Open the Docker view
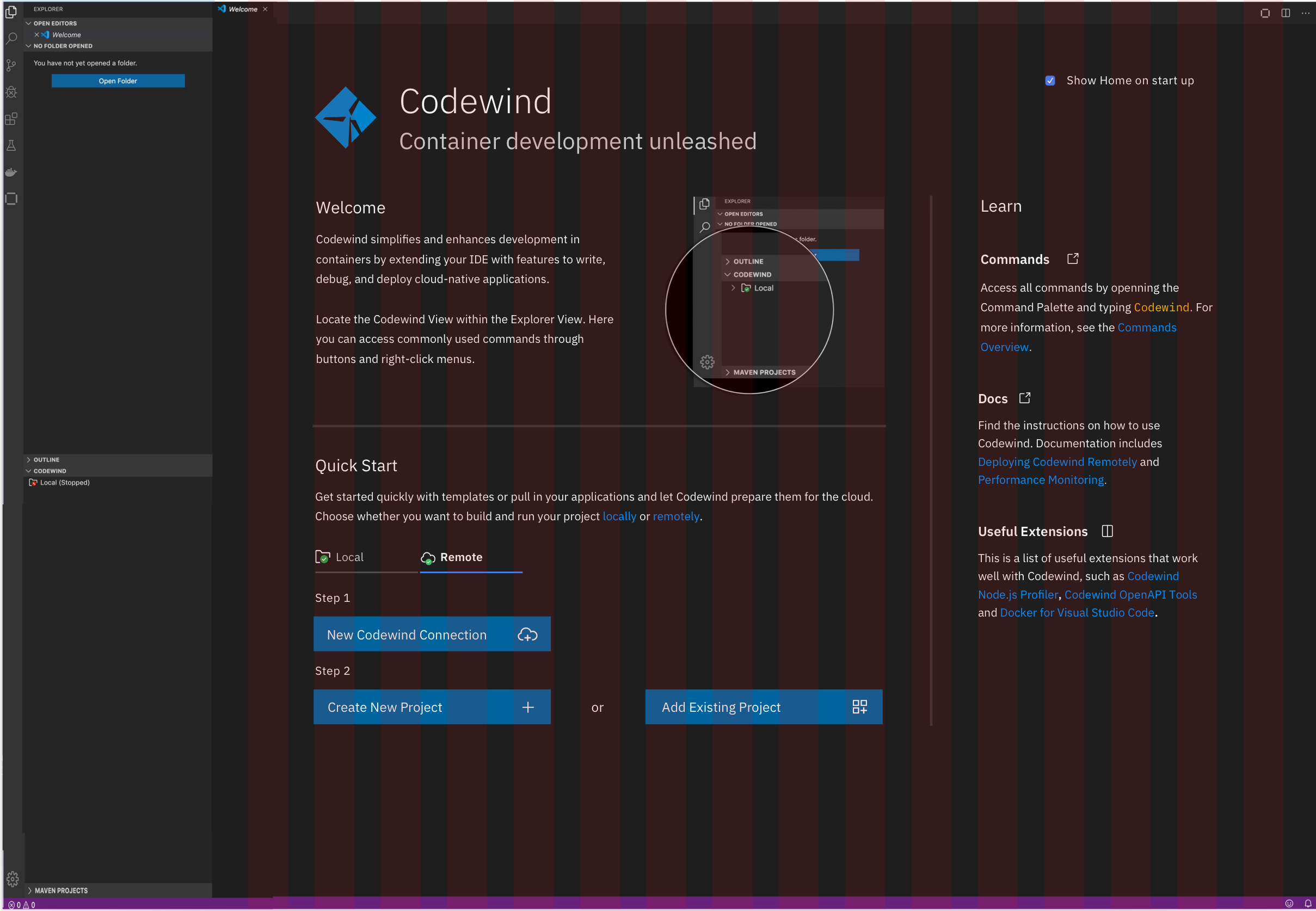 (x=11, y=172)
